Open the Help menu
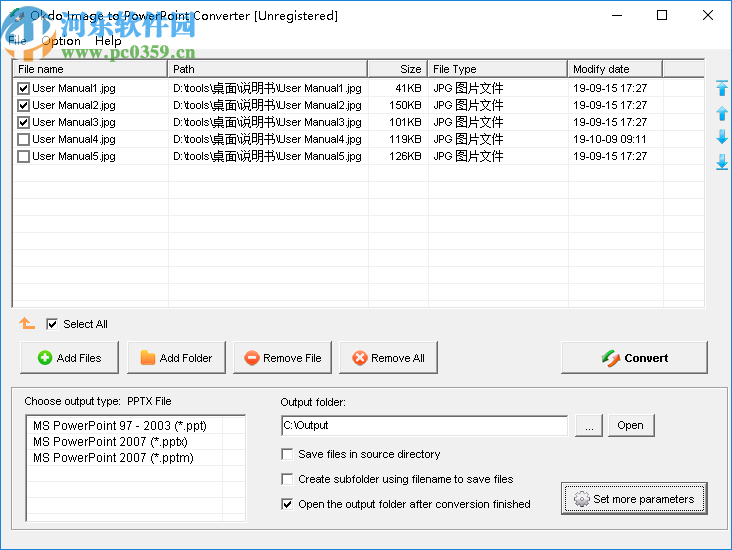Viewport: 732px width, 550px height. pos(108,41)
